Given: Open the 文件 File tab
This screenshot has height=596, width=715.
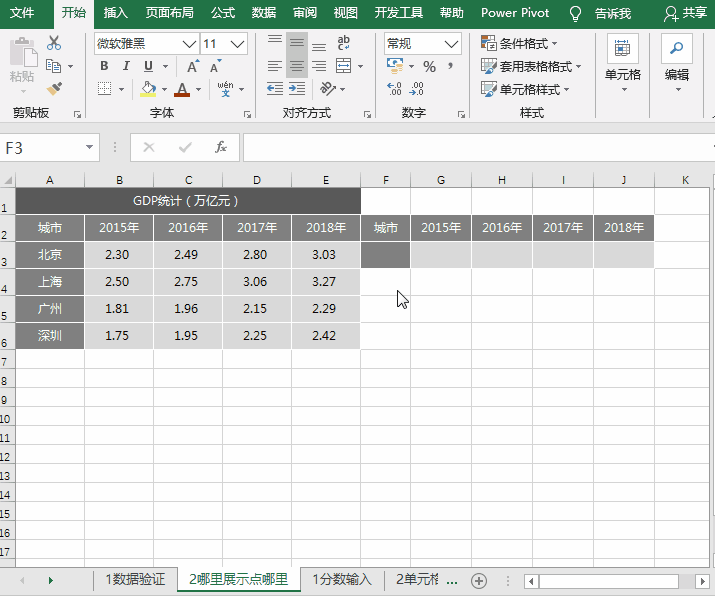Looking at the screenshot, I should pyautogui.click(x=22, y=13).
